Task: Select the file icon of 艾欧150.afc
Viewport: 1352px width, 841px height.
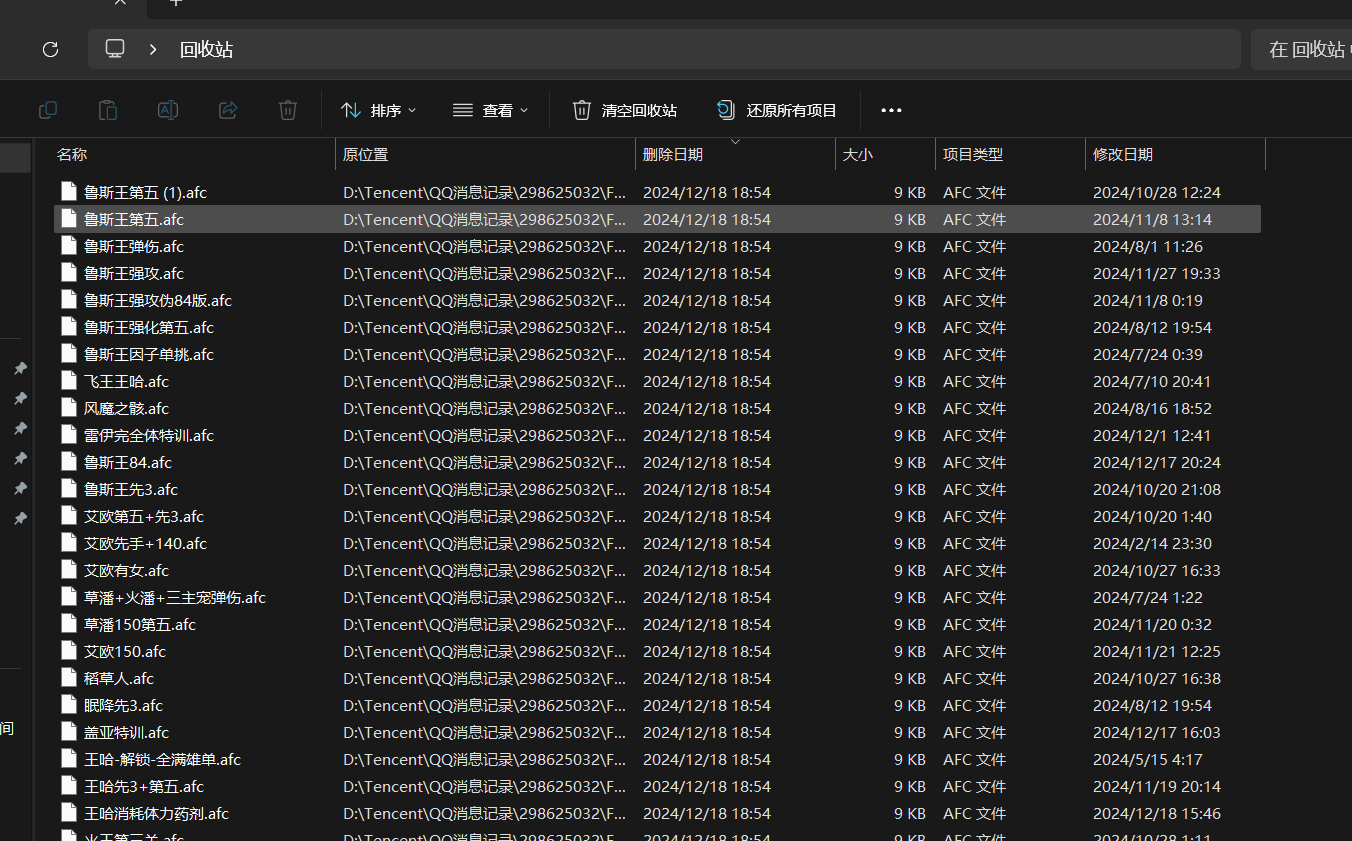Action: pyautogui.click(x=69, y=650)
